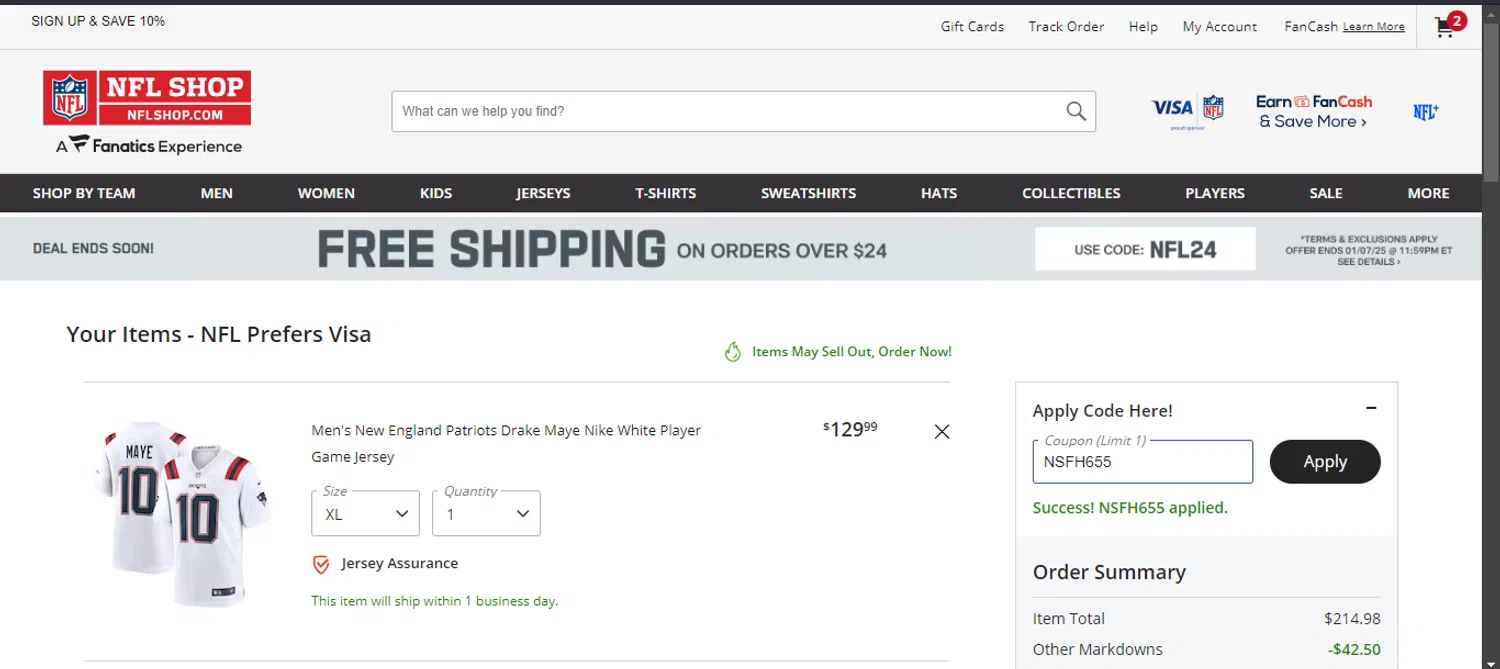
Task: Click the ship within 1 business day text
Action: pos(434,601)
